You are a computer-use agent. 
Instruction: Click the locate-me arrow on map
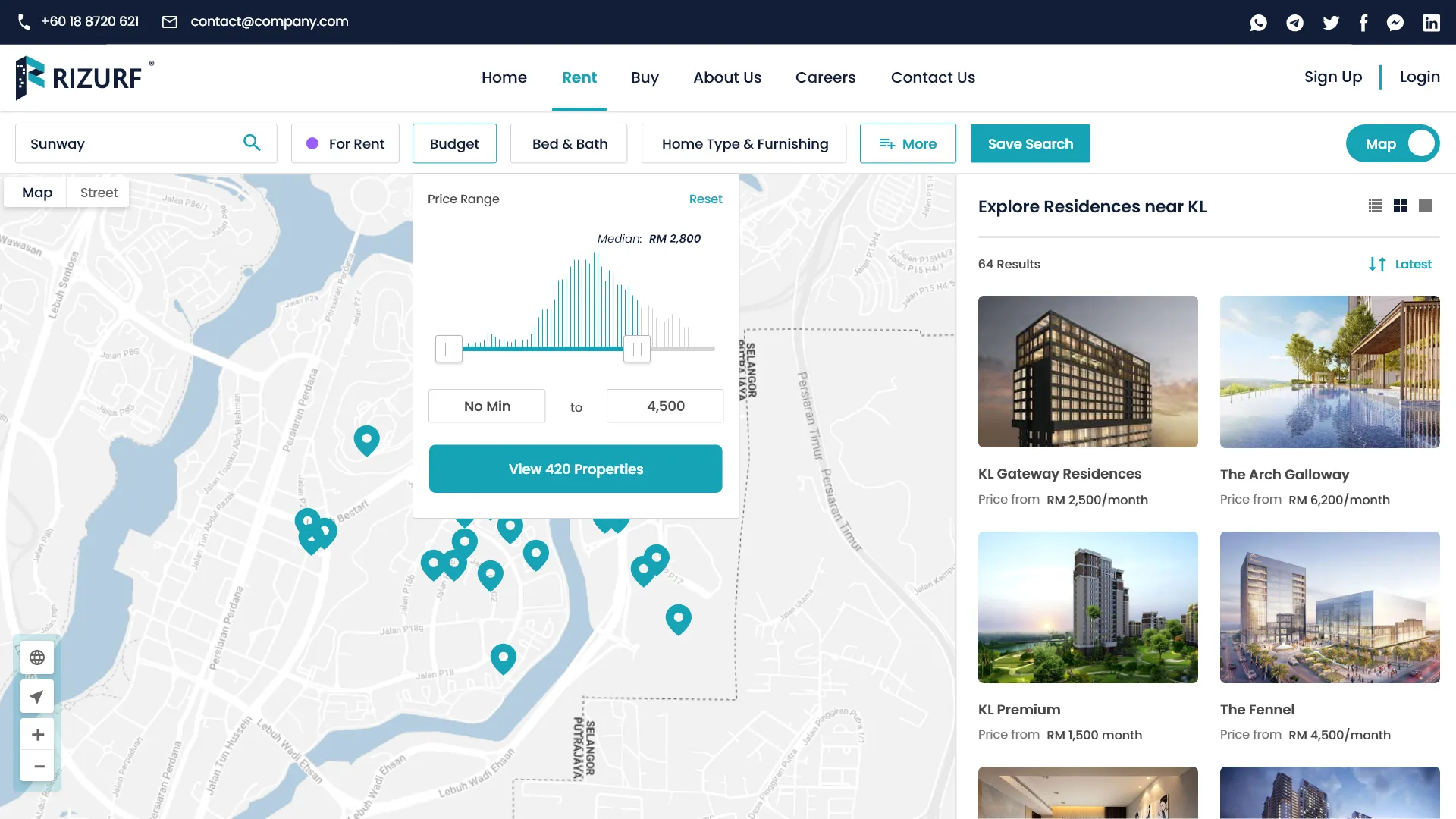click(x=37, y=696)
